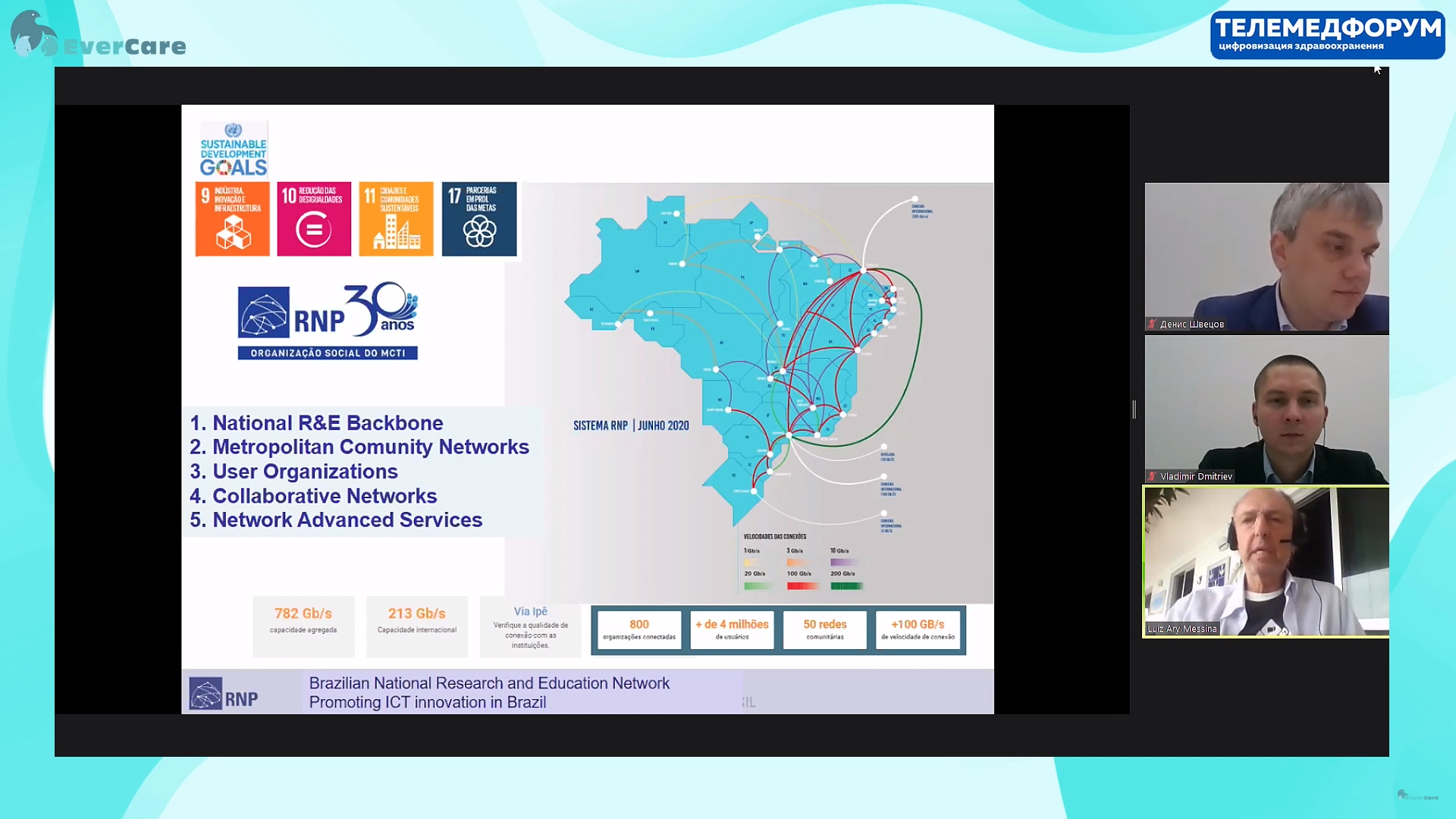This screenshot has height=819, width=1456.
Task: Click the Sustainable Development Goals UN emblem
Action: (234, 130)
